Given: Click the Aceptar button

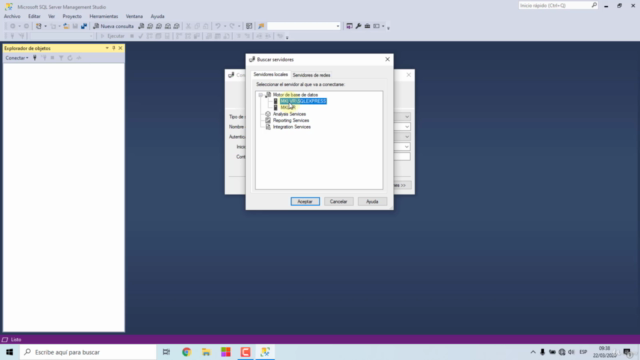Looking at the screenshot, I should [x=305, y=202].
